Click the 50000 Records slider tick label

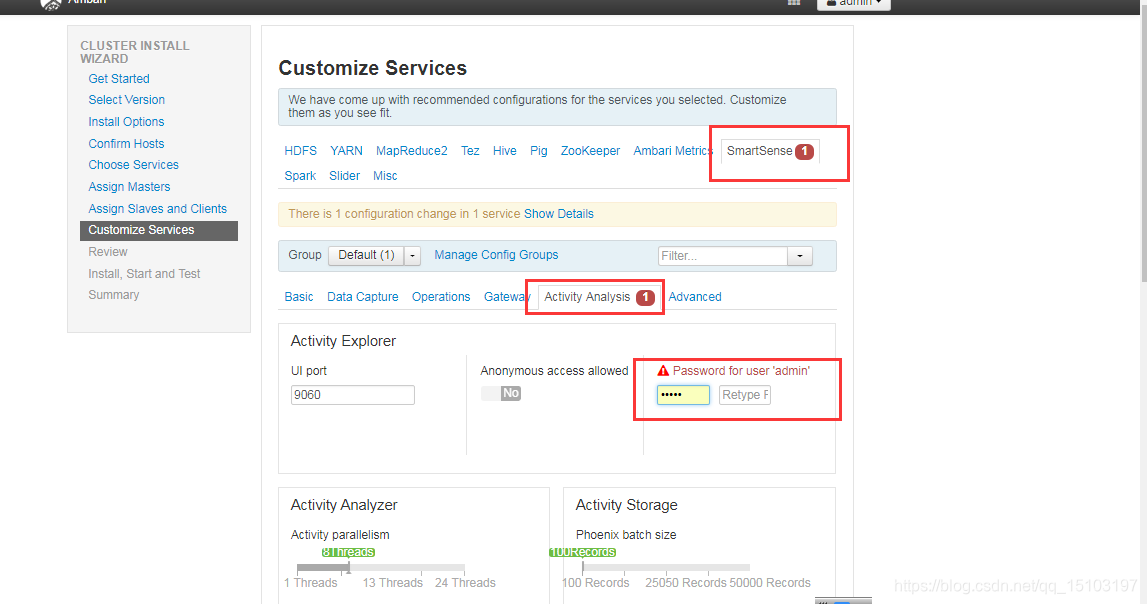click(770, 583)
